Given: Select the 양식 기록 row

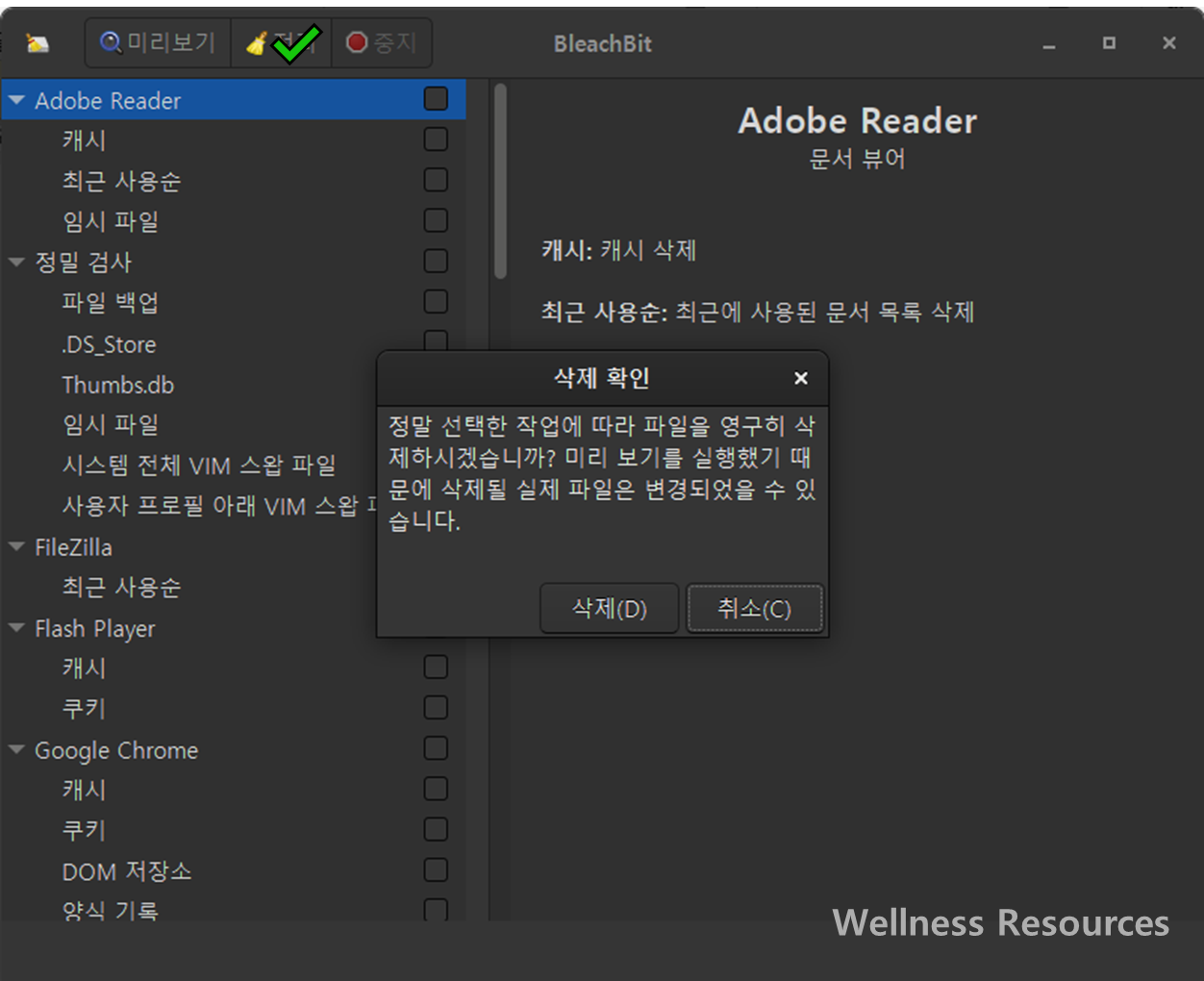Looking at the screenshot, I should [234, 908].
